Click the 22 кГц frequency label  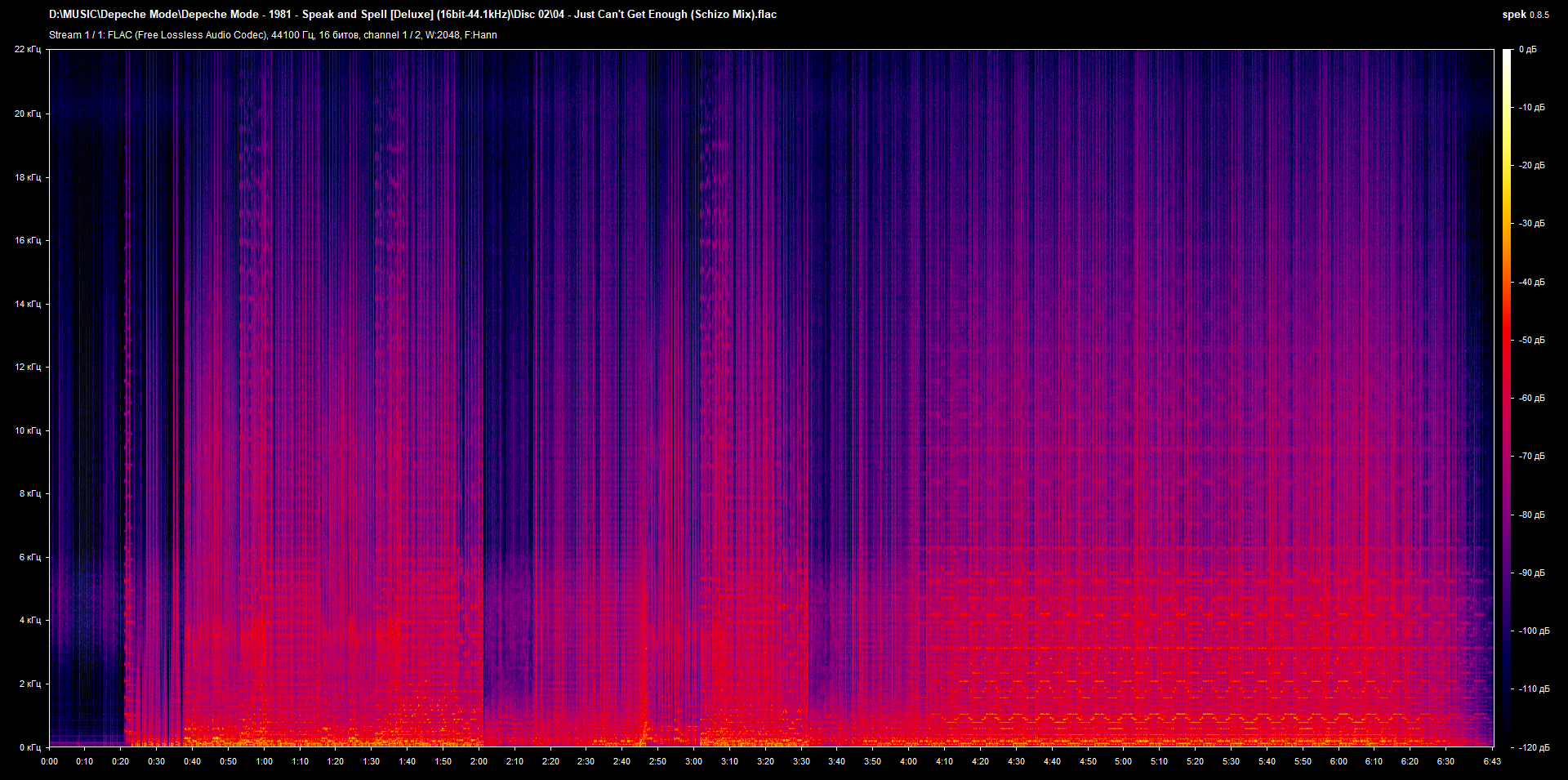(x=27, y=50)
